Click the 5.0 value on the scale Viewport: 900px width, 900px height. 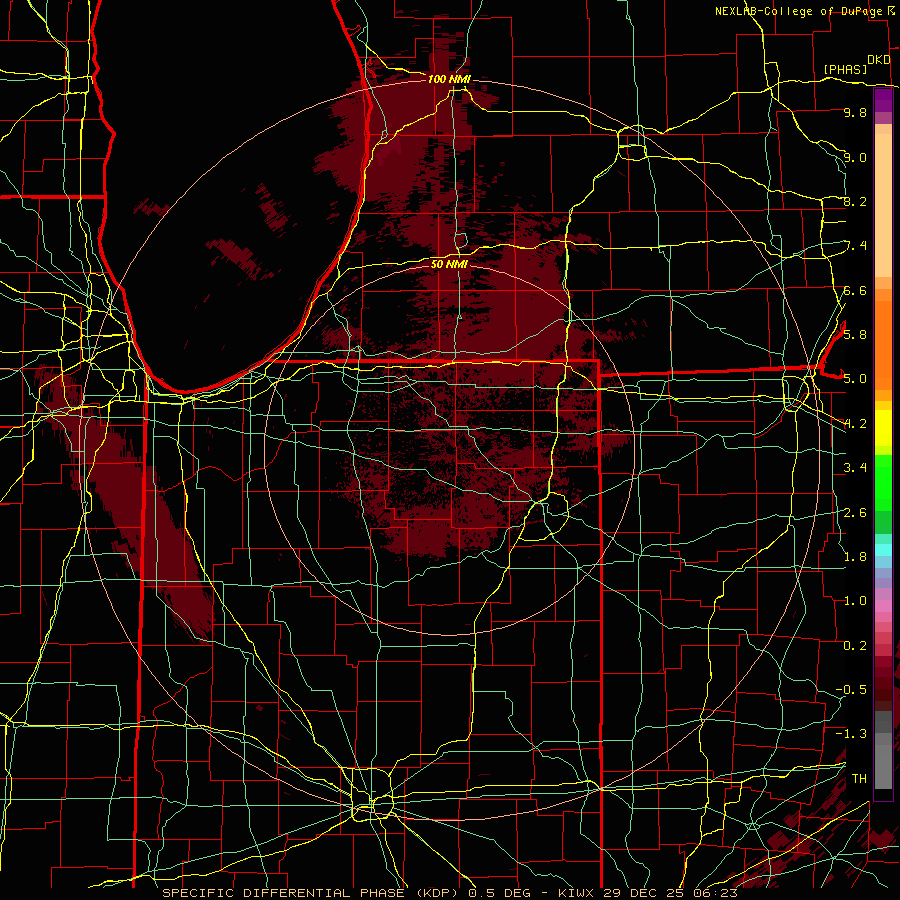coord(855,379)
